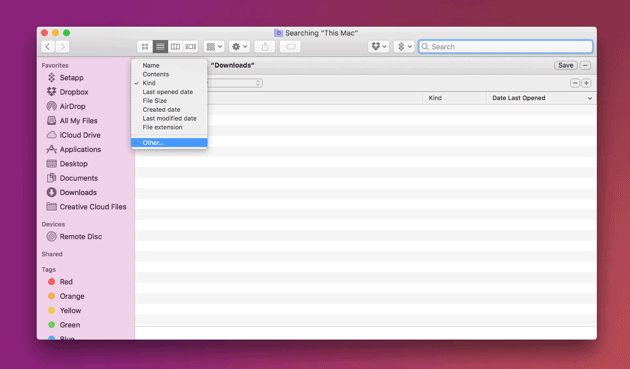Click the Edit Tags toolbar icon

(x=290, y=47)
